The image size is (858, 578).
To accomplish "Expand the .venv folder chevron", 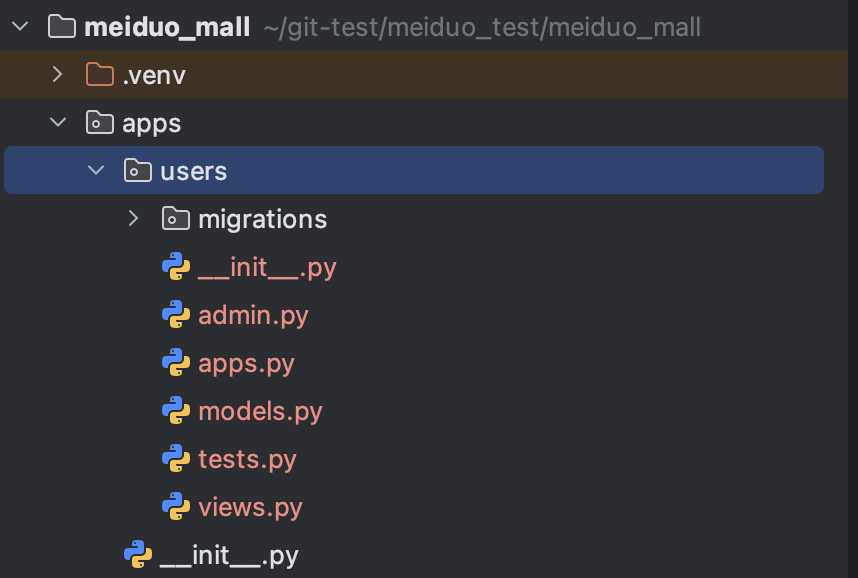I will (x=58, y=75).
